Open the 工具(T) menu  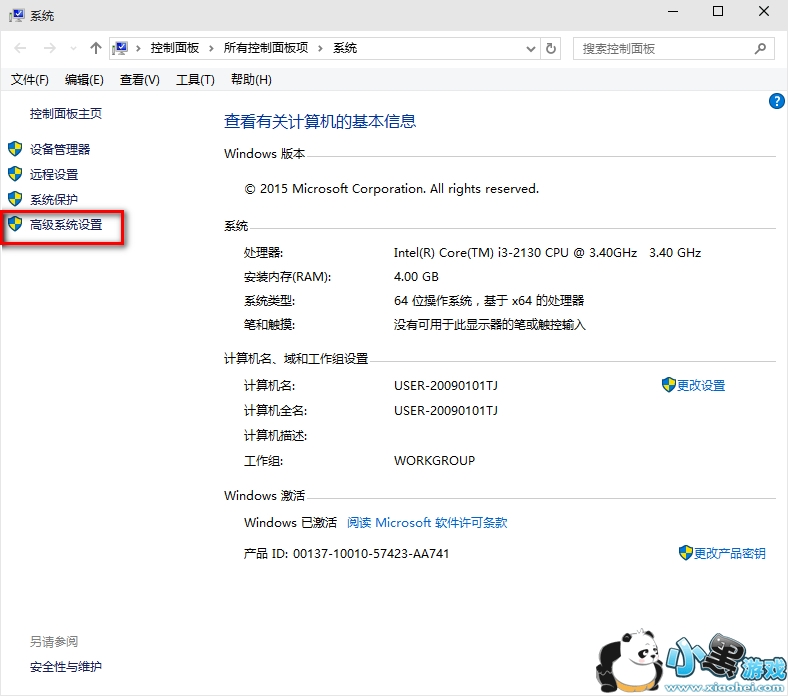195,80
